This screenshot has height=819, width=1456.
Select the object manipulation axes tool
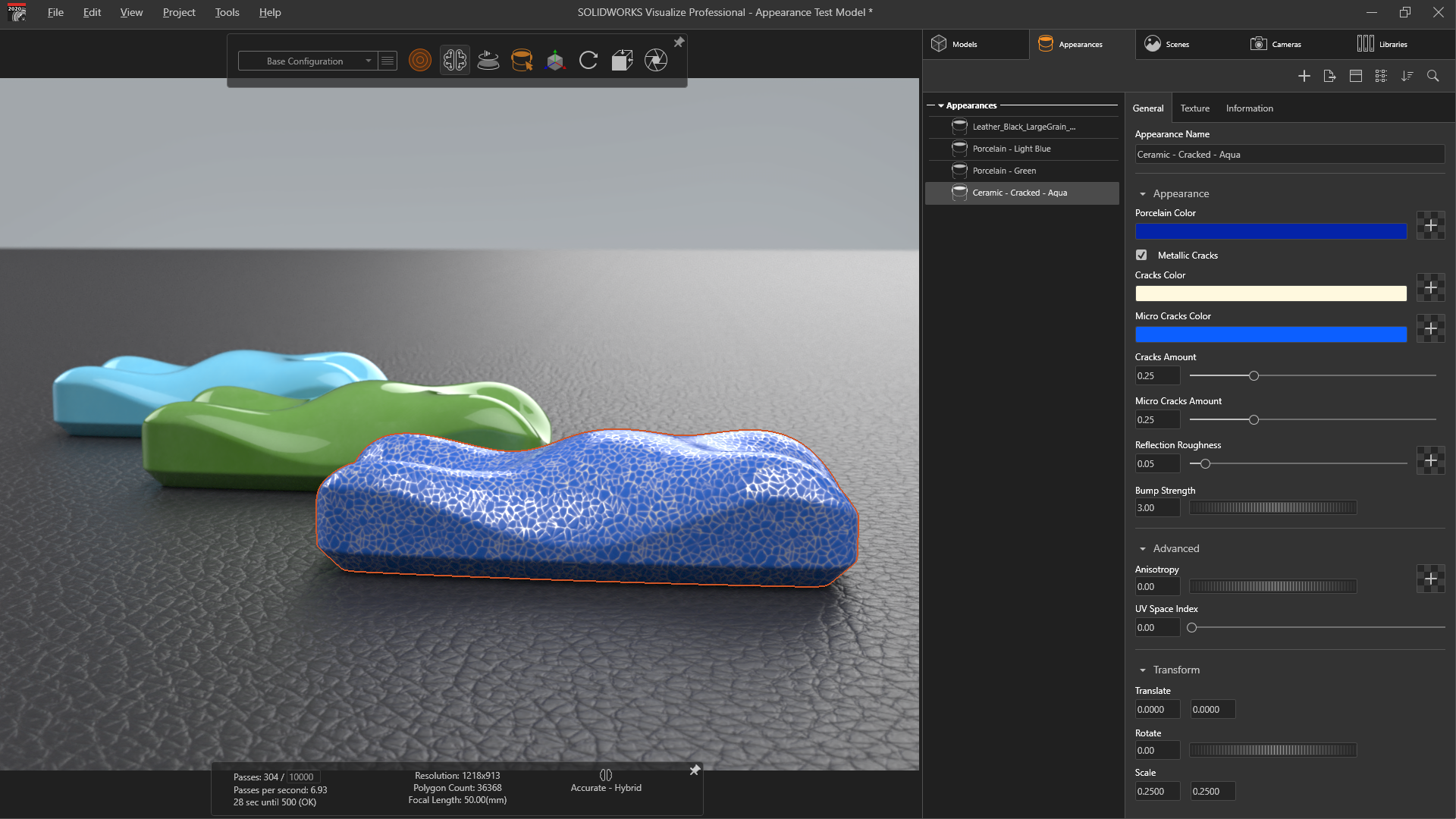pos(555,61)
